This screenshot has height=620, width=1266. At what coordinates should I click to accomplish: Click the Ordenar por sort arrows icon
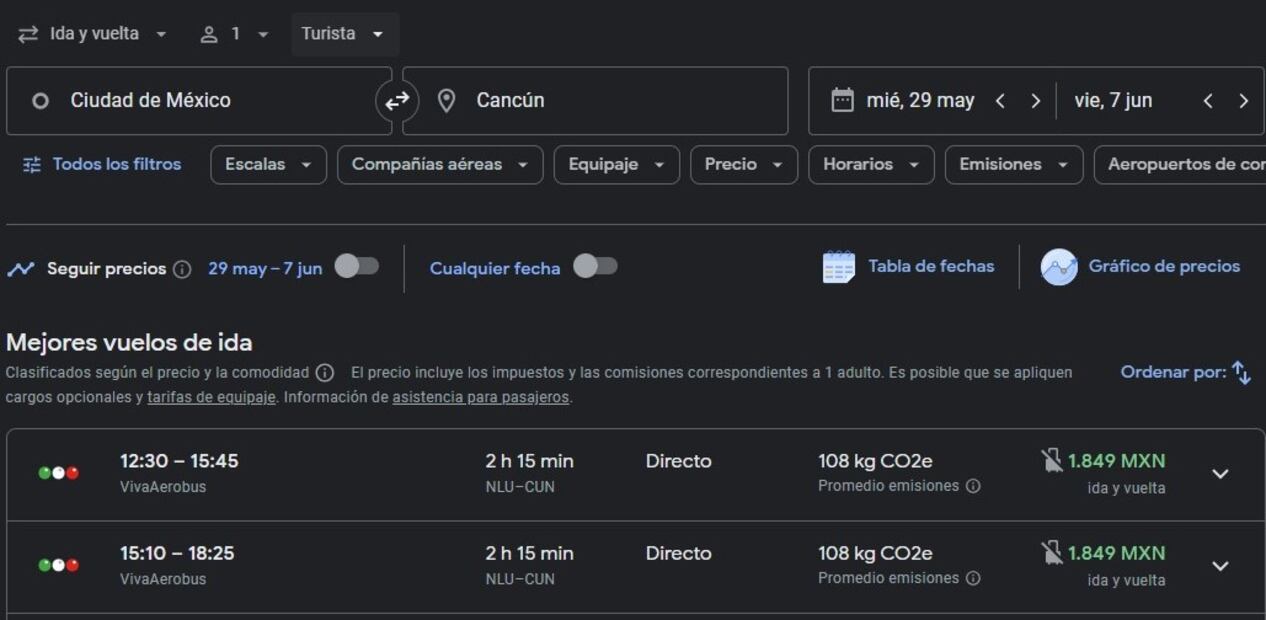[x=1241, y=373]
